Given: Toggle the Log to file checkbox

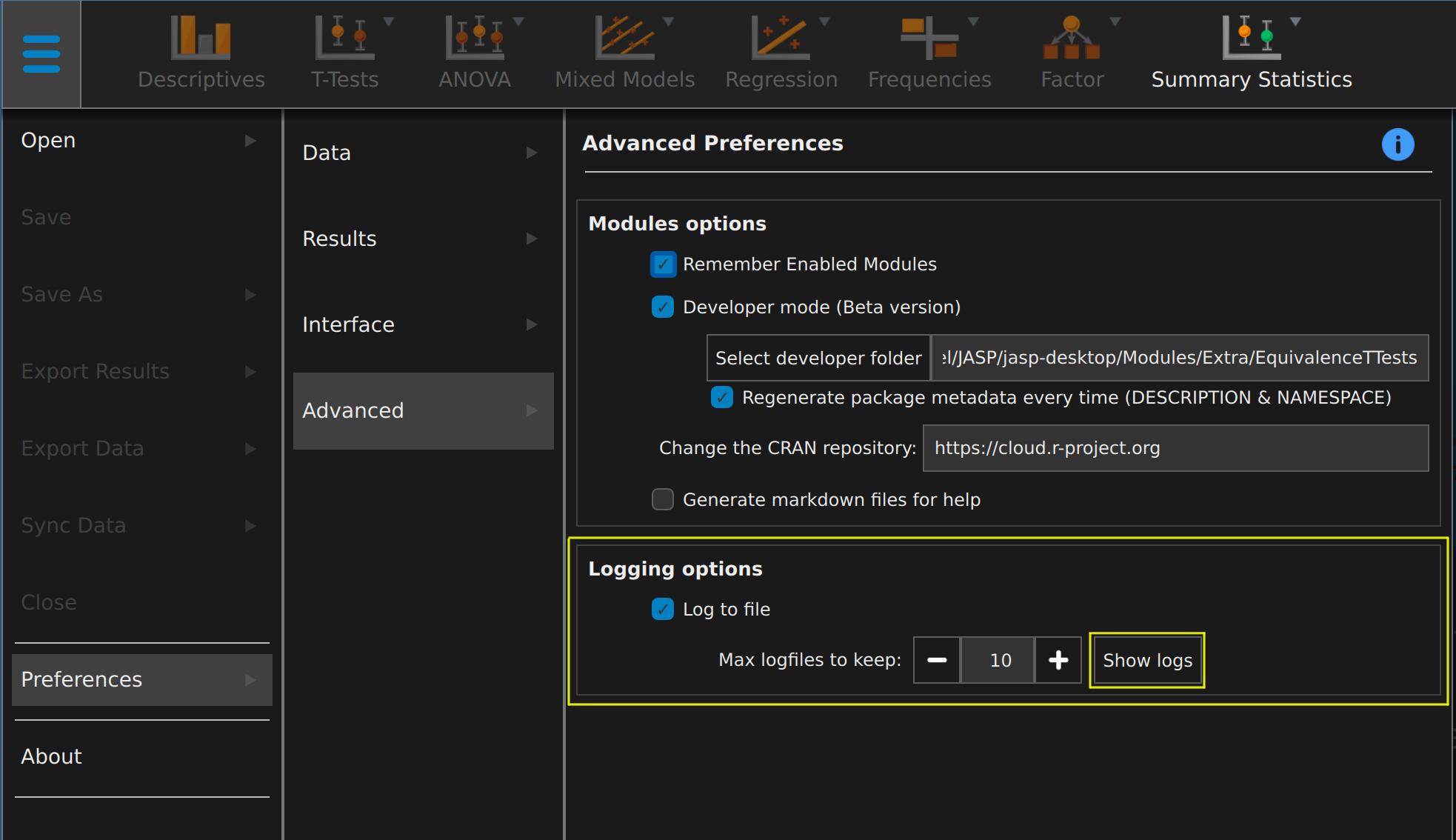Looking at the screenshot, I should (x=663, y=610).
